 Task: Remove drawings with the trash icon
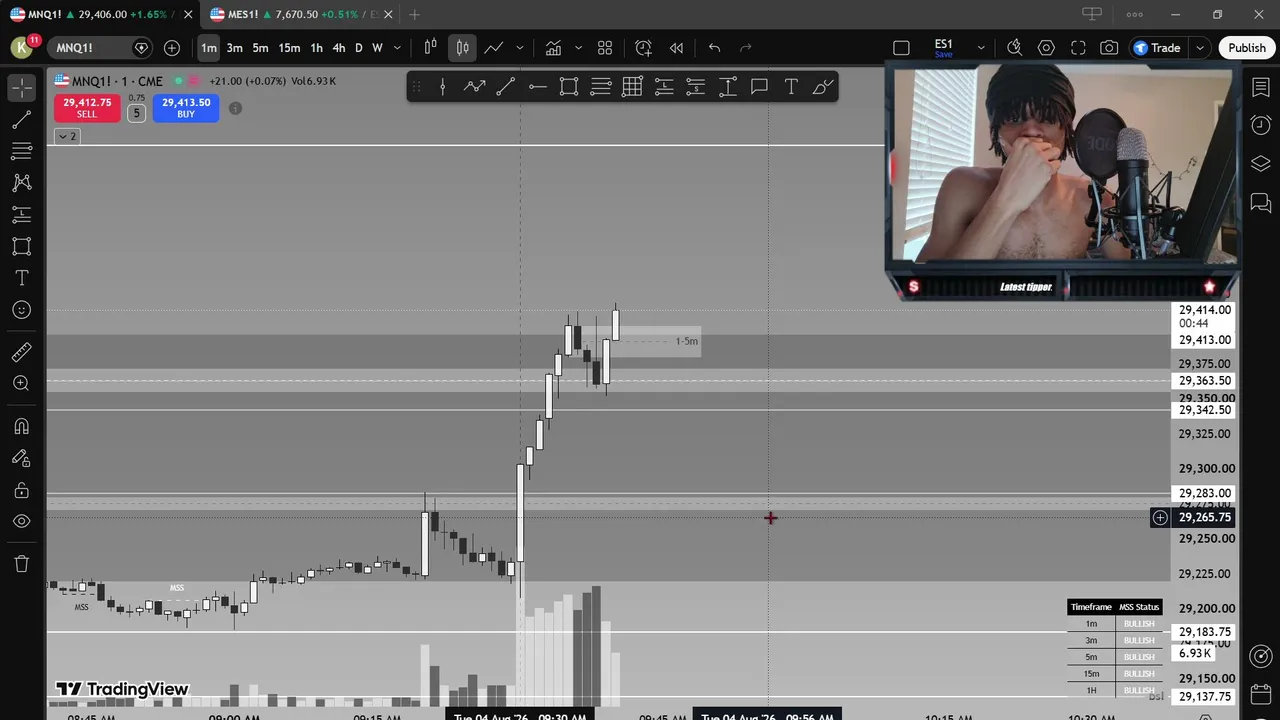21,564
